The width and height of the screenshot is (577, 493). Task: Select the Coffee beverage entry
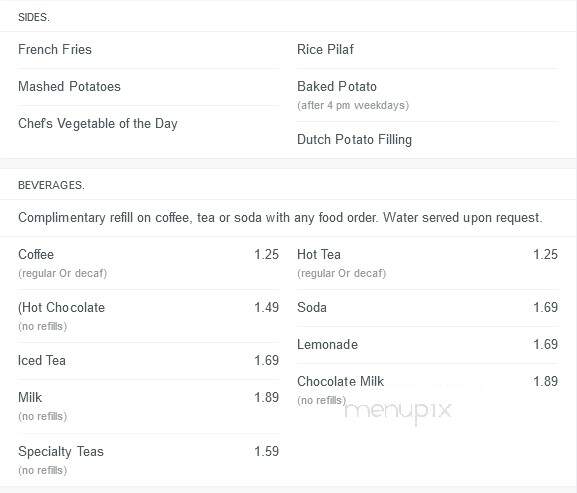pos(36,255)
